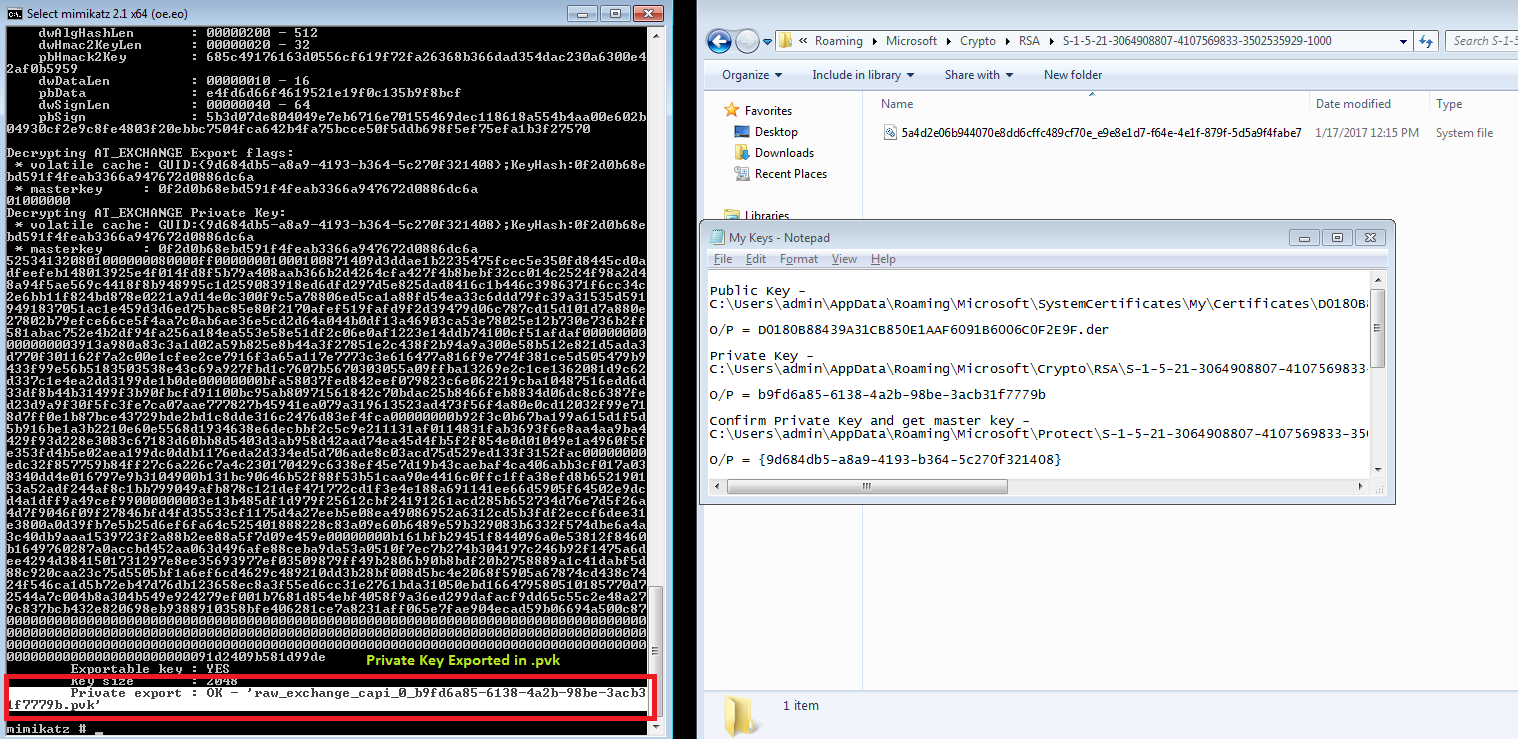Select Favorites in the navigation pane

click(768, 111)
